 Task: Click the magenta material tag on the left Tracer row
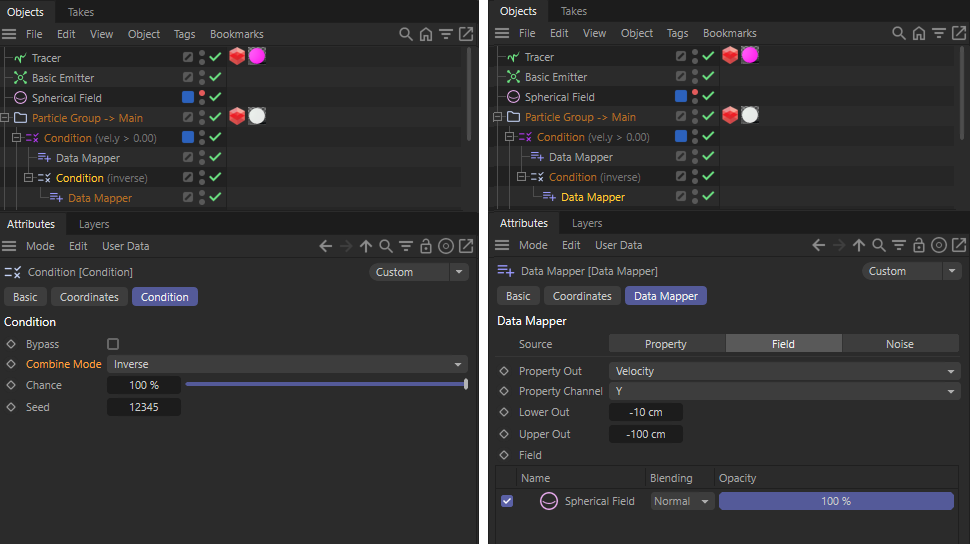click(257, 56)
